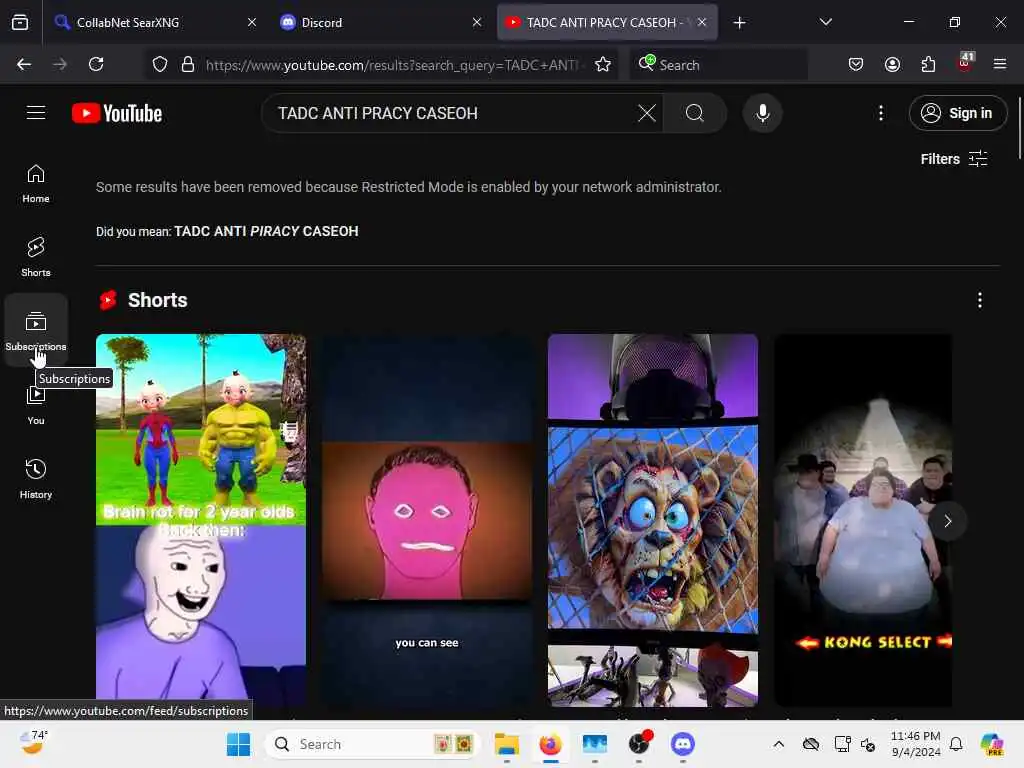Bookmark this page with the star

[x=603, y=64]
